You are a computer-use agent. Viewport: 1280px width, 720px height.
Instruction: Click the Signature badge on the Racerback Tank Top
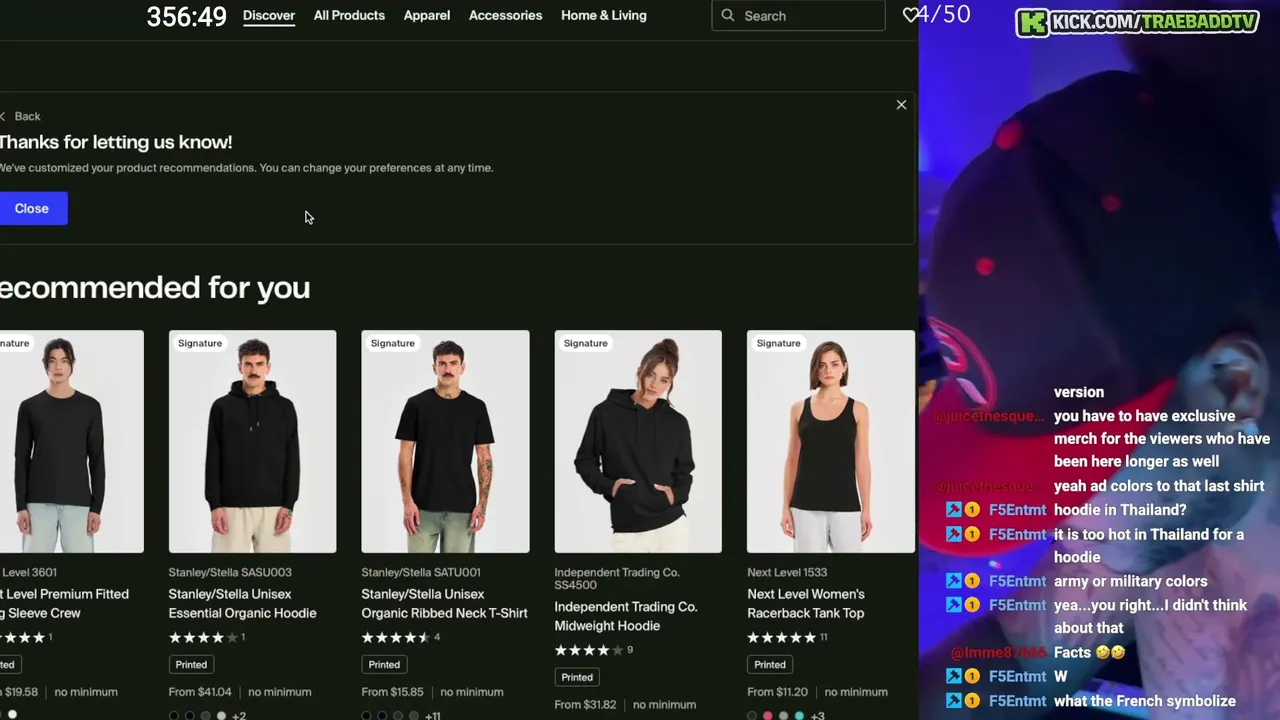(x=778, y=343)
